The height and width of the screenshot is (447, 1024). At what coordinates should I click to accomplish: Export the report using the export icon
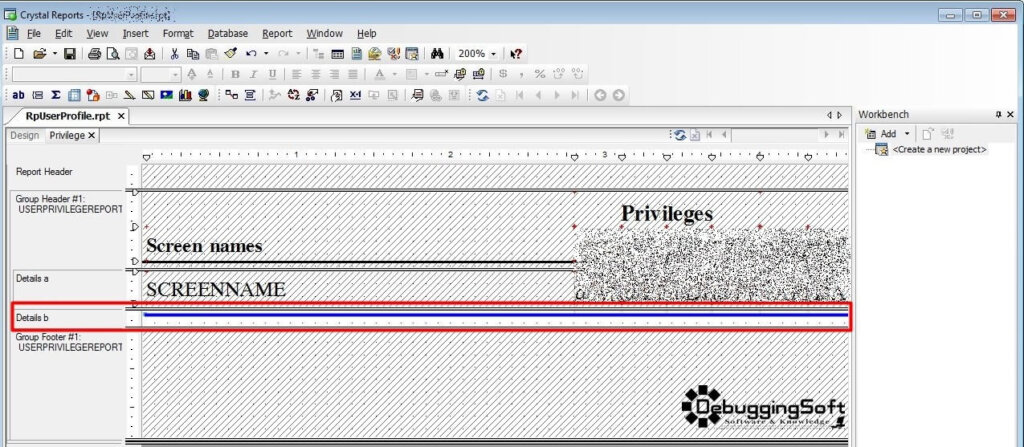150,54
